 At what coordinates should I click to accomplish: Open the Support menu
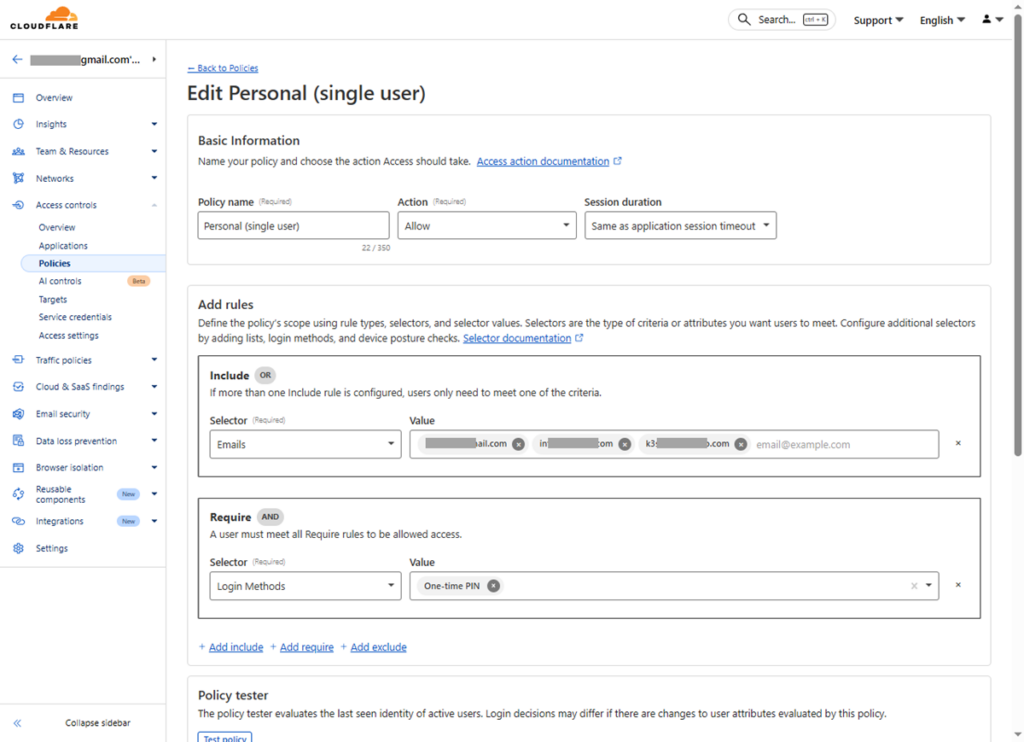pos(878,20)
